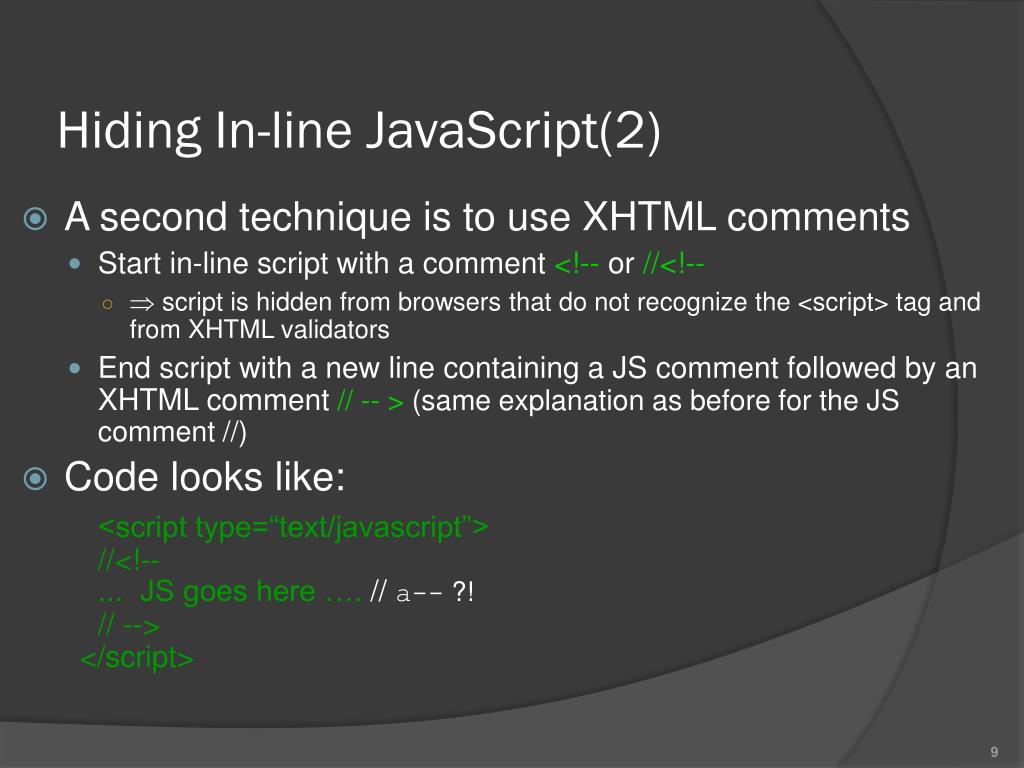Click the green '//<!--' marker after 'or'
The width and height of the screenshot is (1024, 768).
point(673,264)
